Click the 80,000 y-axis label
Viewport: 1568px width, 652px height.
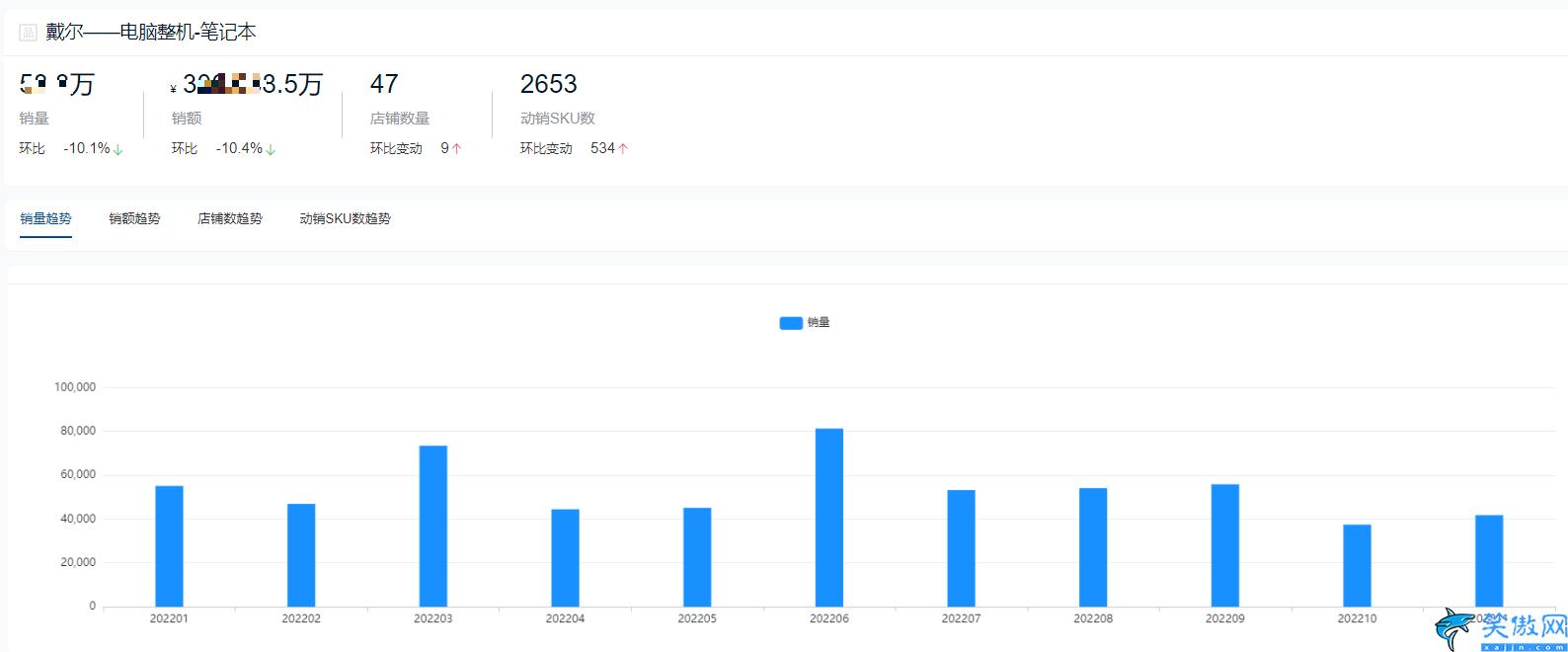[78, 432]
